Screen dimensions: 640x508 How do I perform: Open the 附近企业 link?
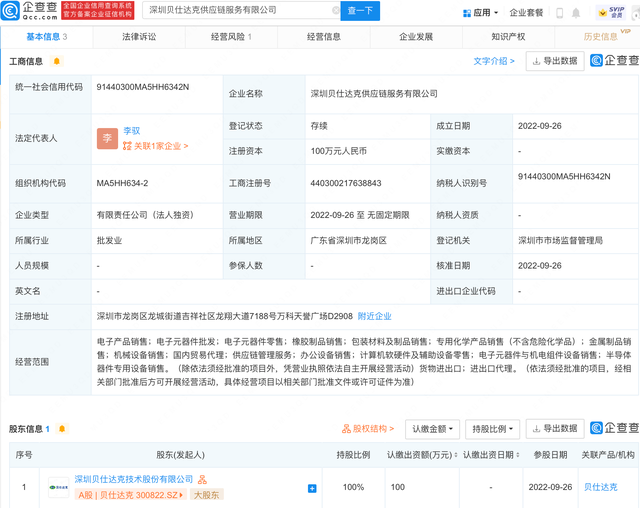pos(374,316)
